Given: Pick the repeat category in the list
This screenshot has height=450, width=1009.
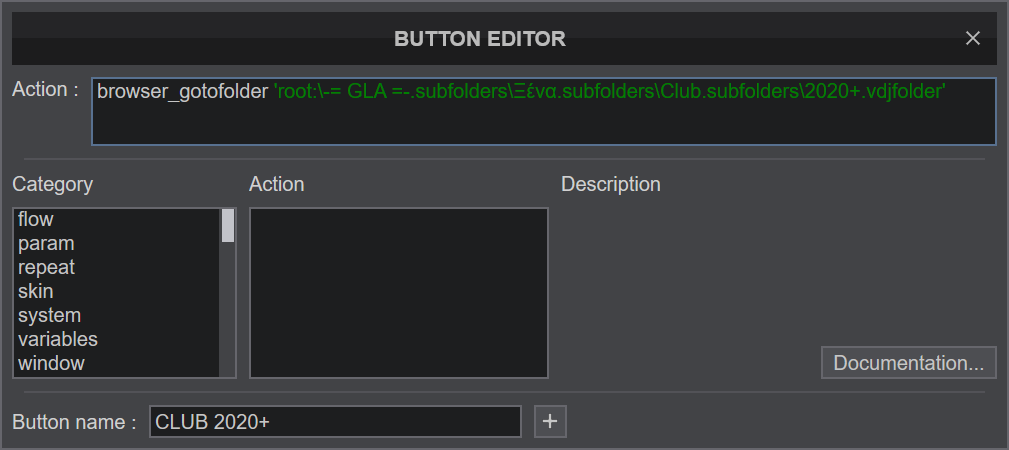Looking at the screenshot, I should pyautogui.click(x=46, y=268).
